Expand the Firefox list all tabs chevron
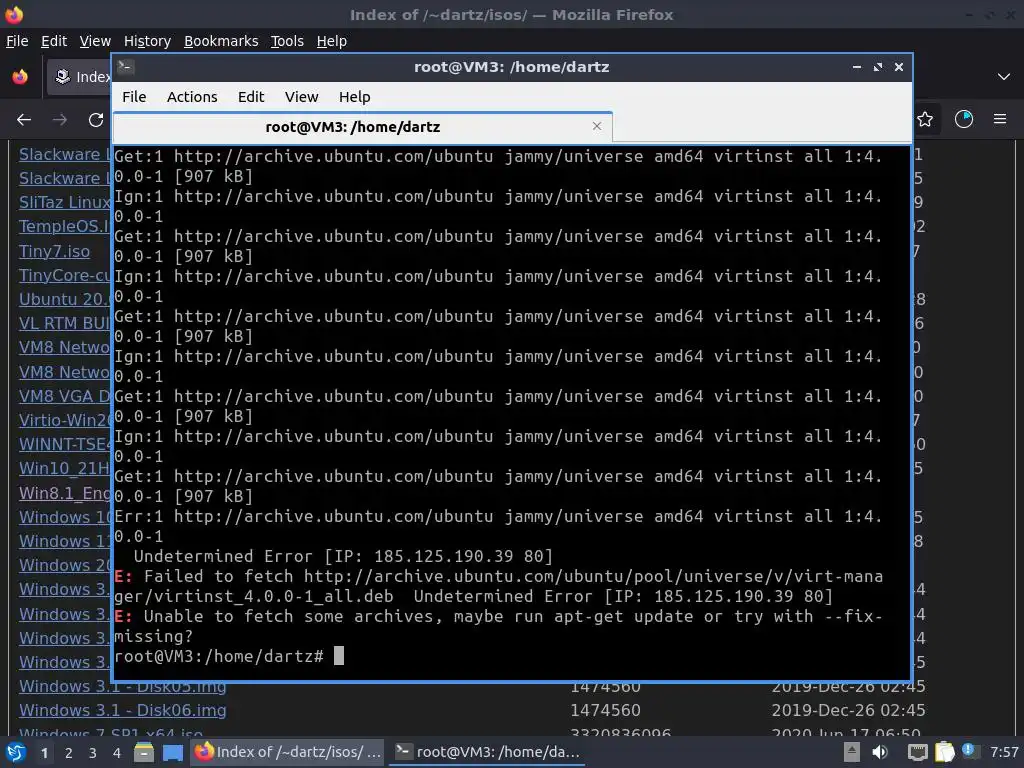This screenshot has width=1024, height=768. 1004,77
